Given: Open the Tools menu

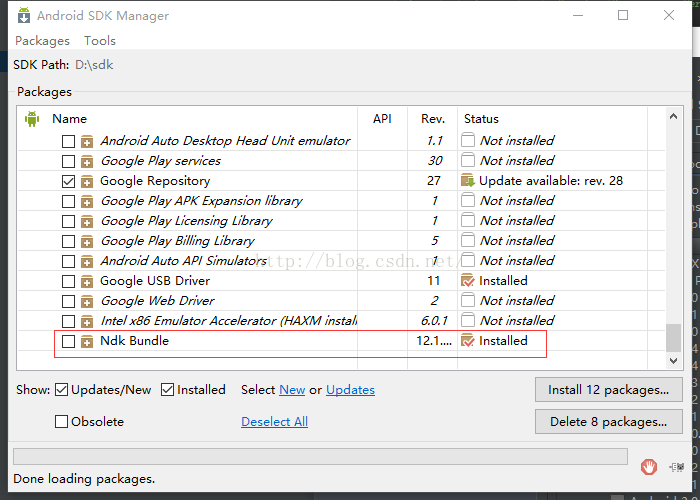Looking at the screenshot, I should tap(100, 41).
